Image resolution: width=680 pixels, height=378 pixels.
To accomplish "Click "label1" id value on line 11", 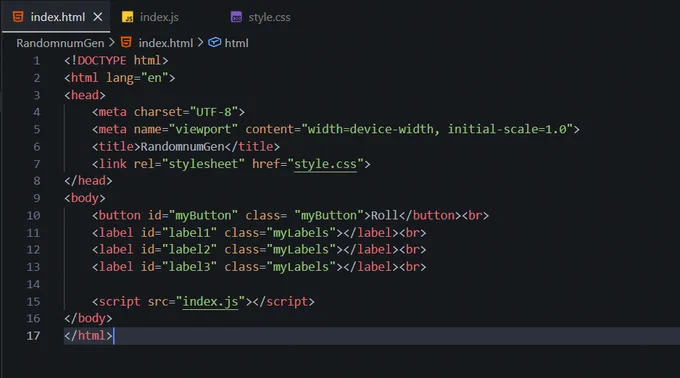I will 189,233.
